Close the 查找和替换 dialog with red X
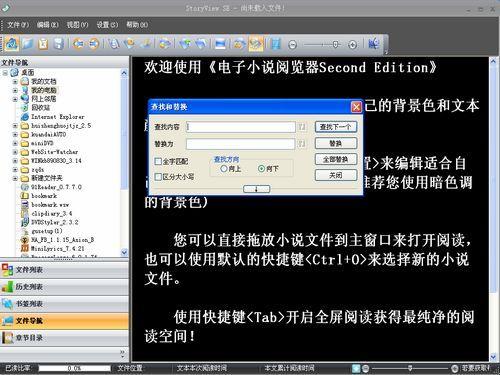The height and width of the screenshot is (375, 500). pyautogui.click(x=356, y=107)
